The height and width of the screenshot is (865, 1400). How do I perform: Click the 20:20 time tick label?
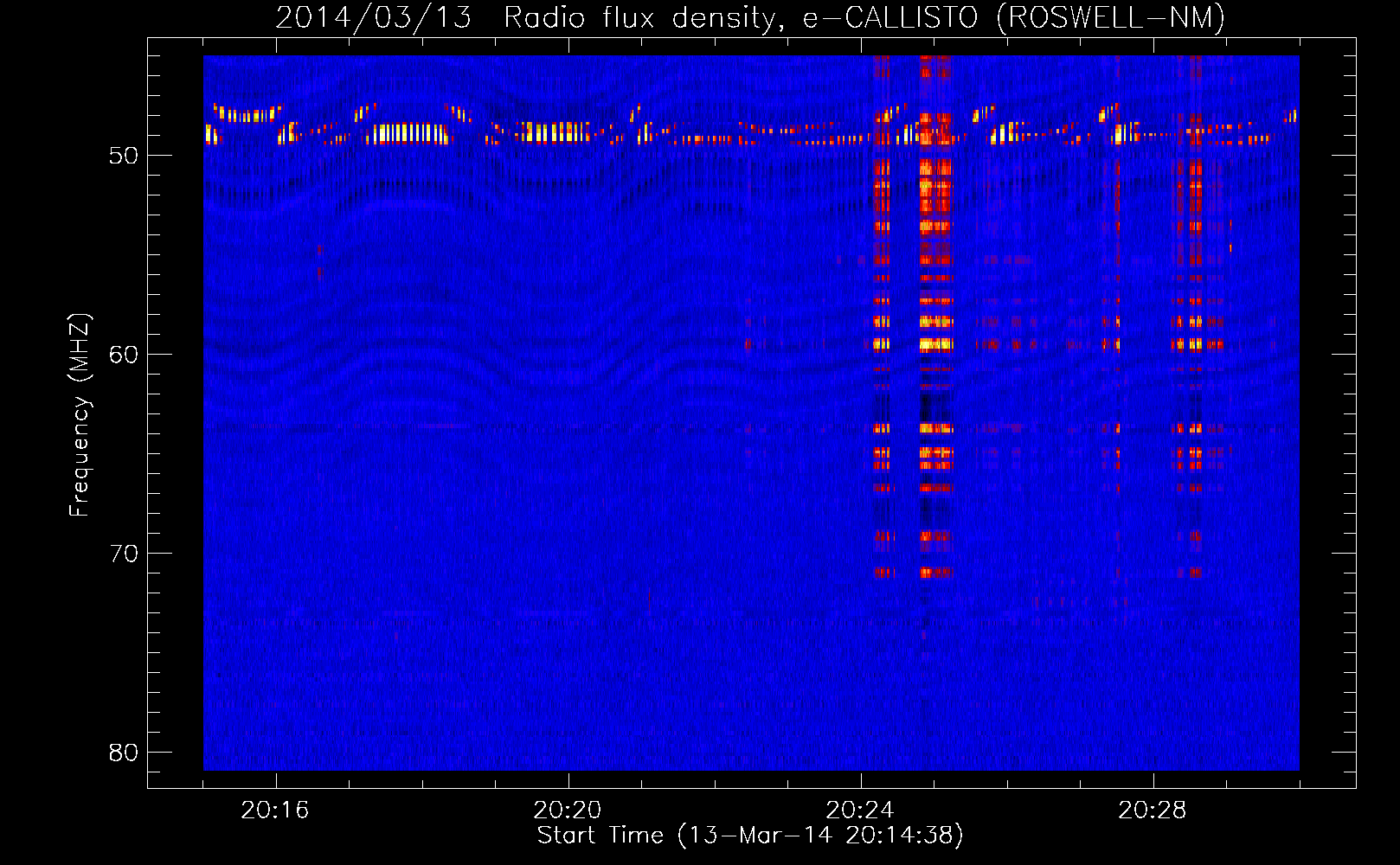point(568,811)
